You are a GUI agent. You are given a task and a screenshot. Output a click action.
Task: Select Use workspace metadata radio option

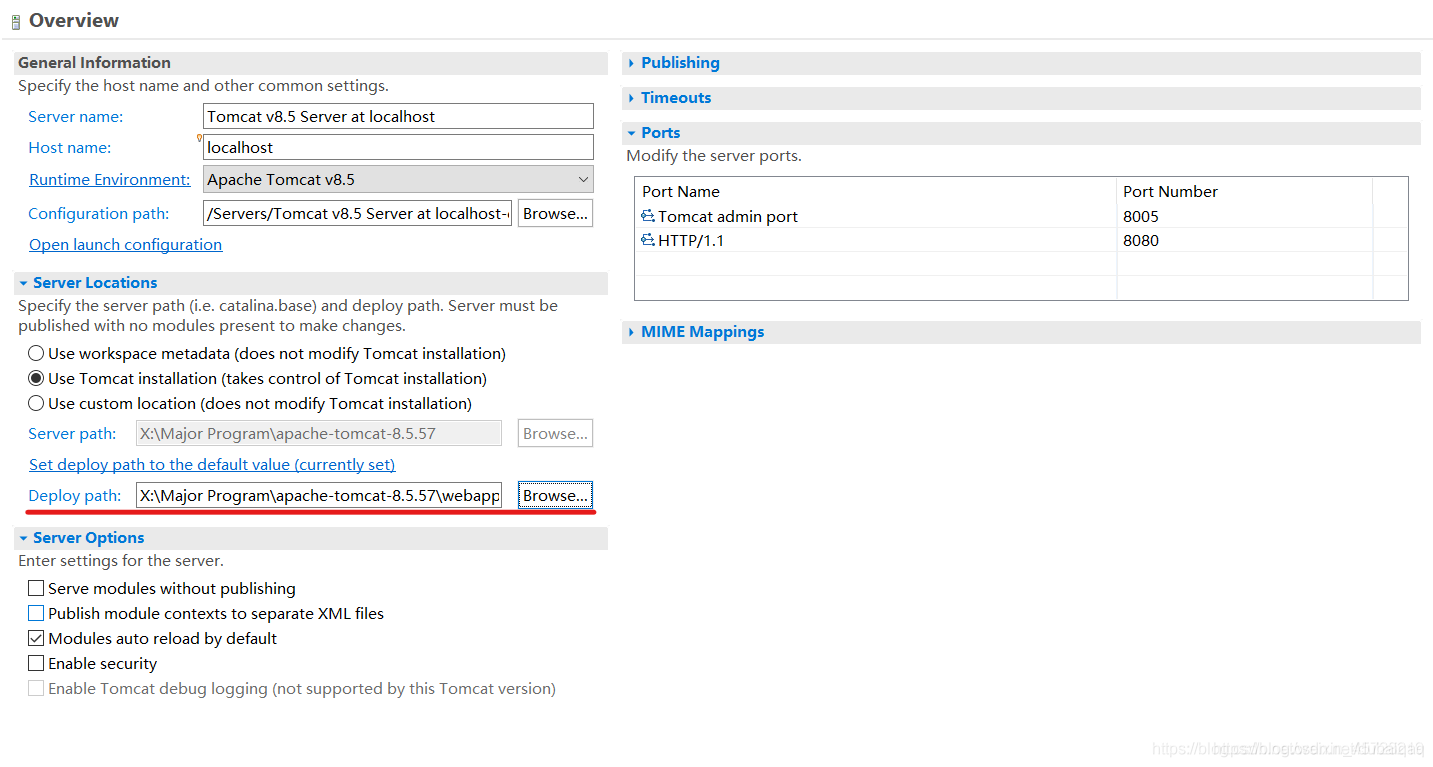tap(36, 353)
